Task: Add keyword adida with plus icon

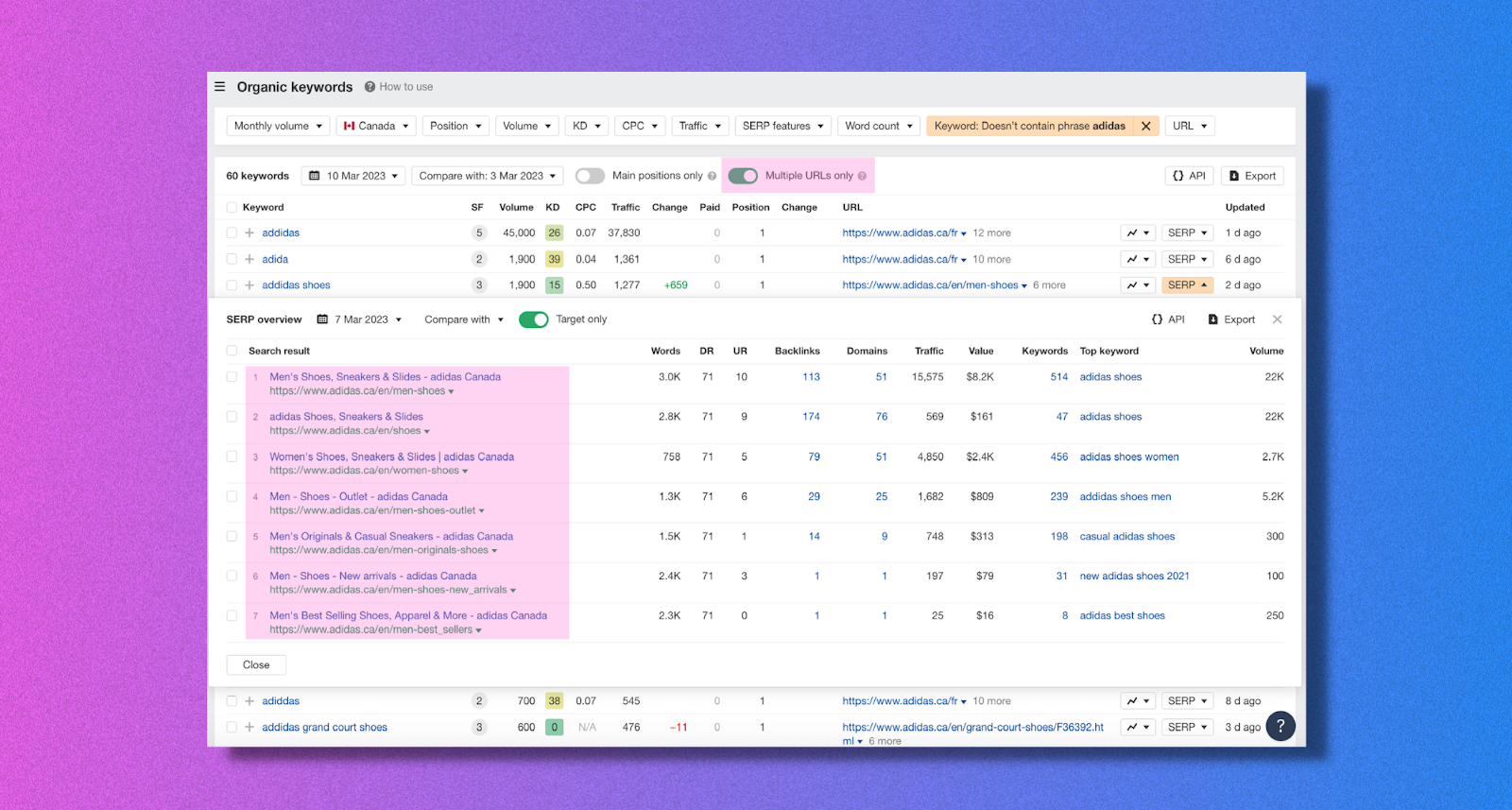Action: [249, 259]
